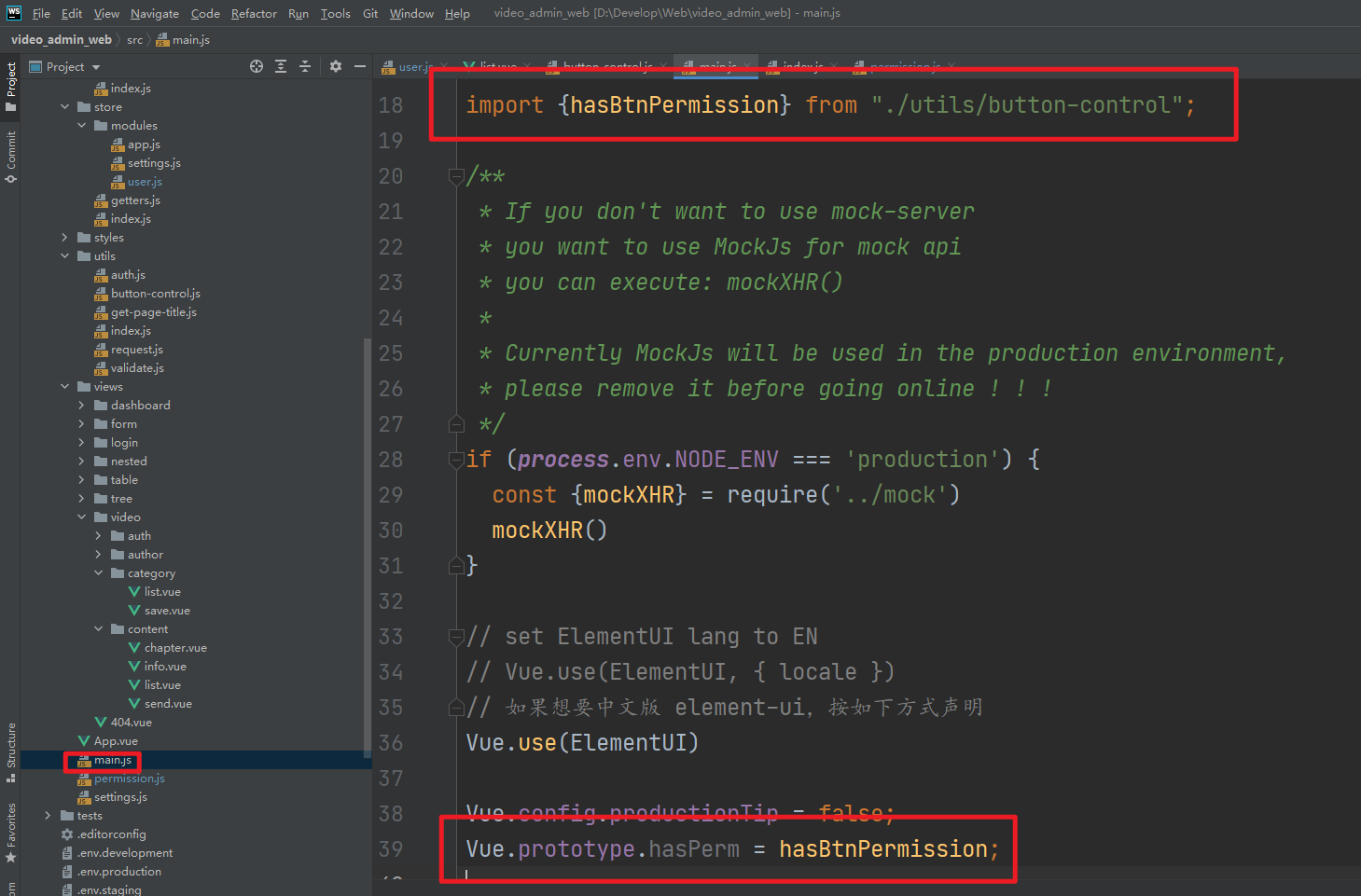The image size is (1361, 896).
Task: Fold the if block at line 28
Action: tap(456, 459)
